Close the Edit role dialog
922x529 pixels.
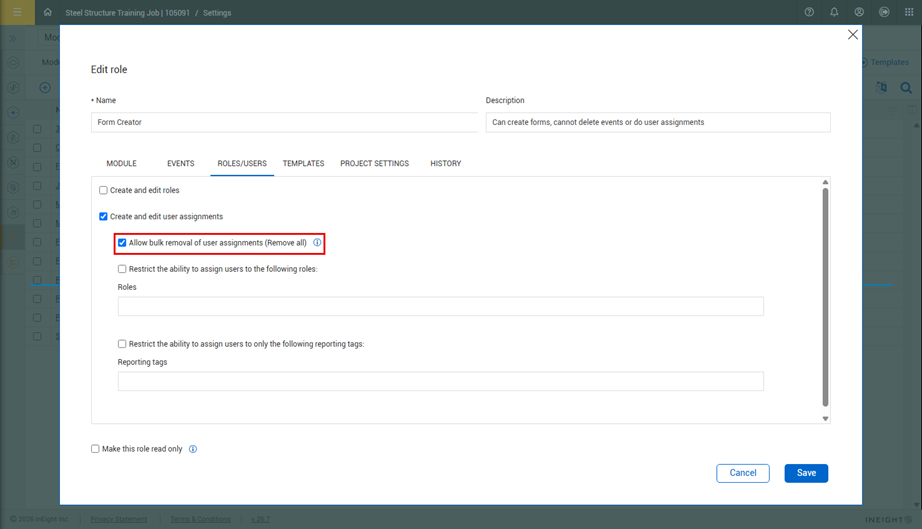click(853, 35)
